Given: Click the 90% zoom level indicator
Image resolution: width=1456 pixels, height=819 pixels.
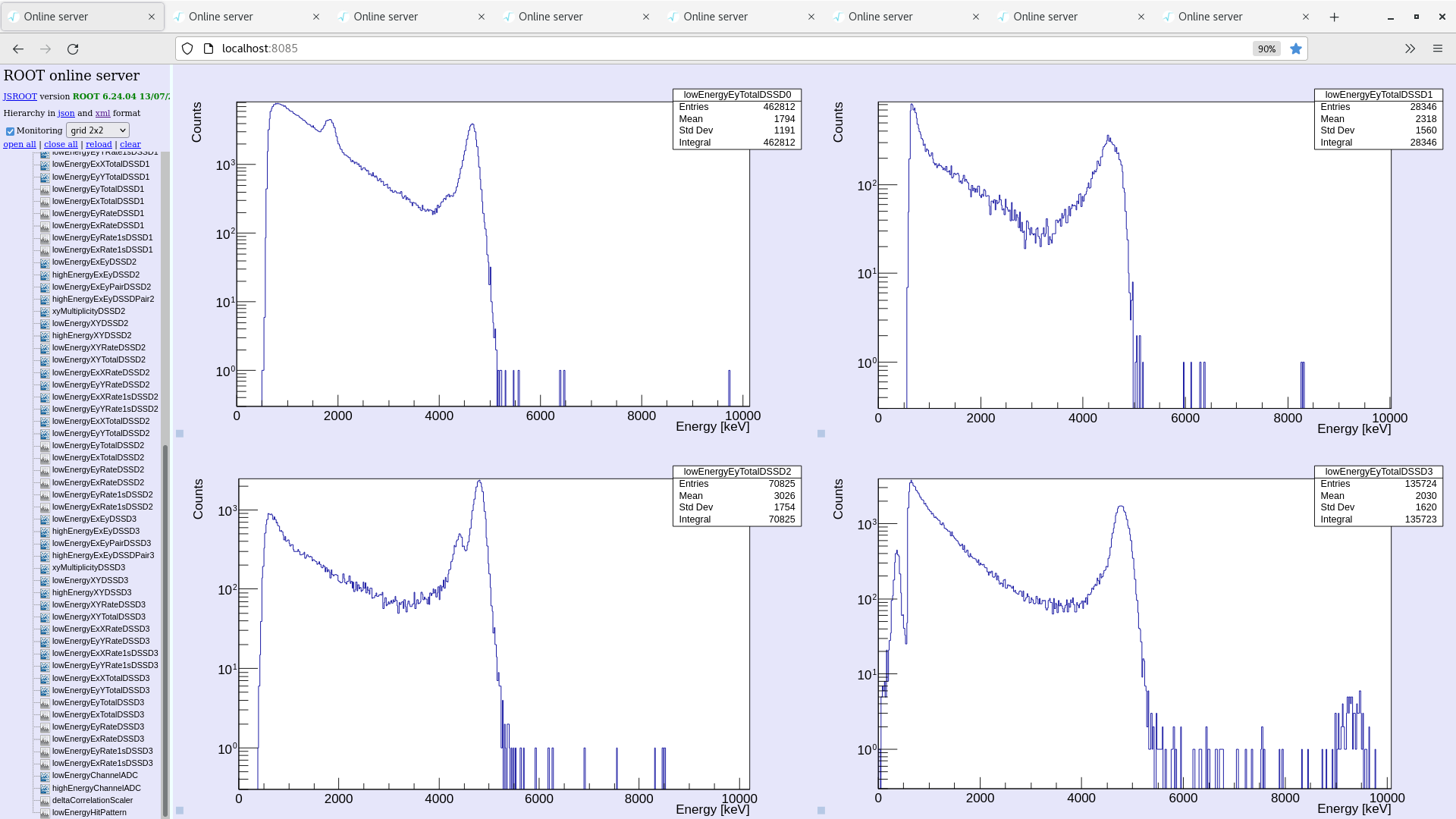Looking at the screenshot, I should point(1266,49).
